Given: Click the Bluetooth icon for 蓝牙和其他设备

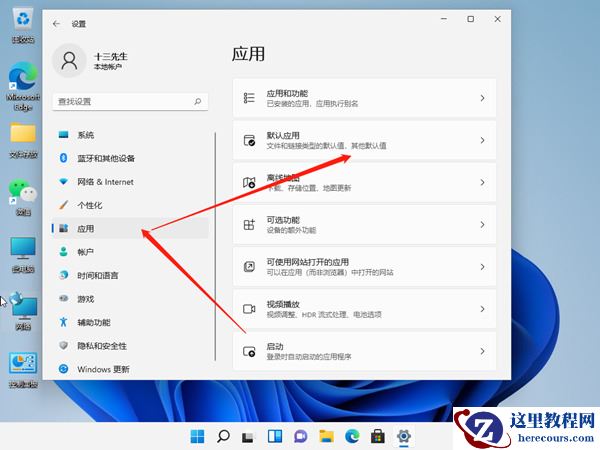Looking at the screenshot, I should pos(64,158).
